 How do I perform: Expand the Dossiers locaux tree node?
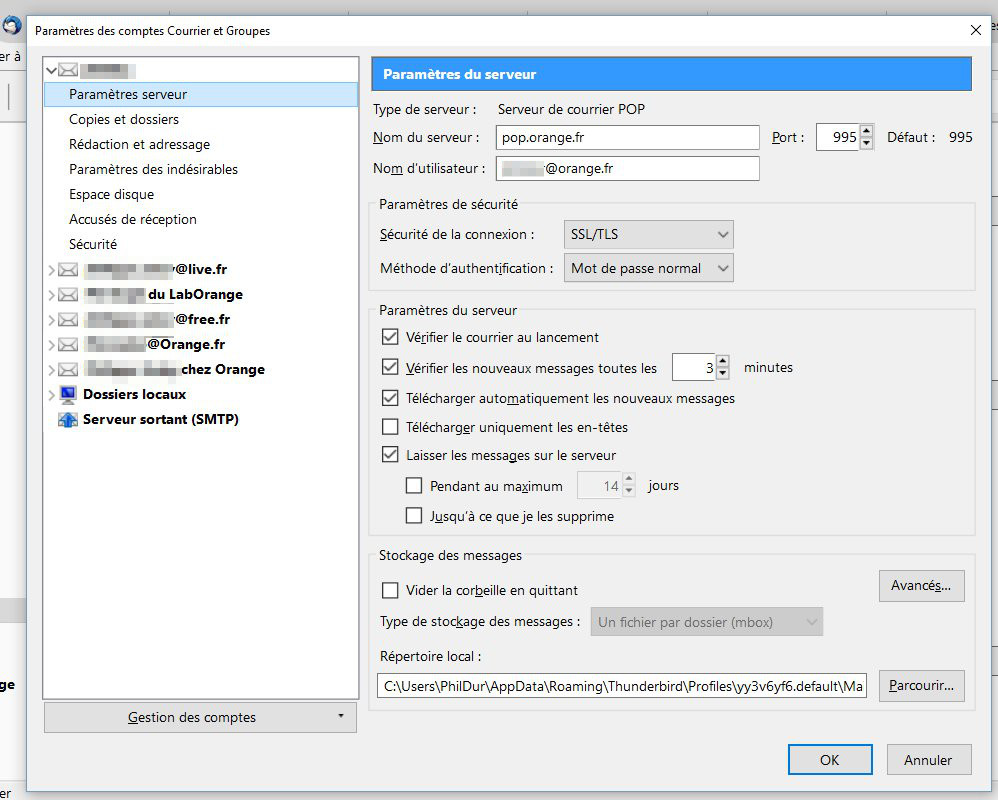coord(51,395)
